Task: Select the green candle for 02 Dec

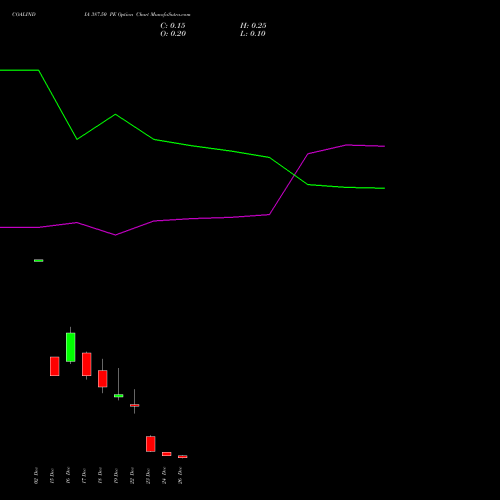Action: tap(39, 261)
